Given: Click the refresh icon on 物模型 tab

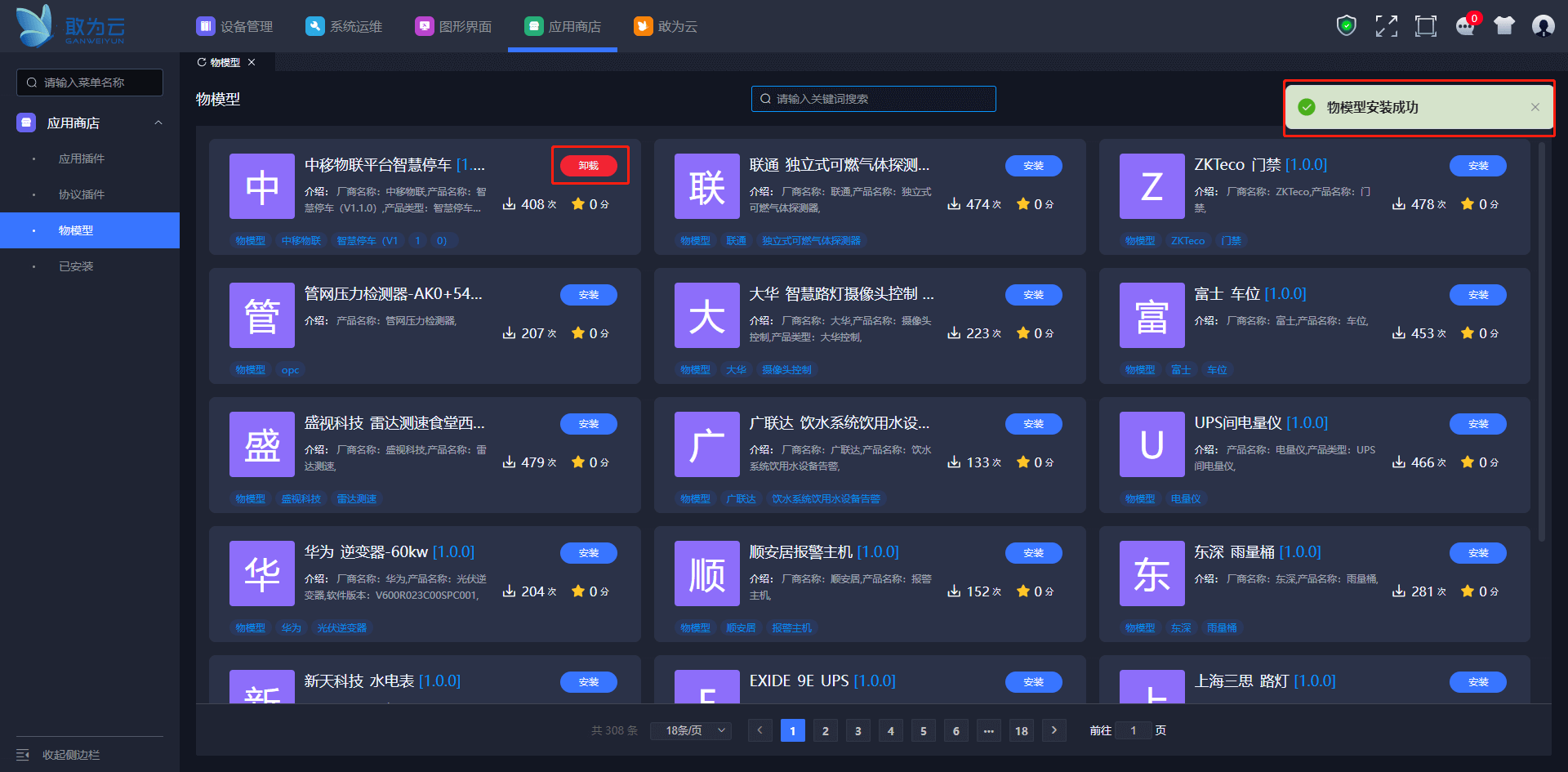Looking at the screenshot, I should tap(202, 62).
